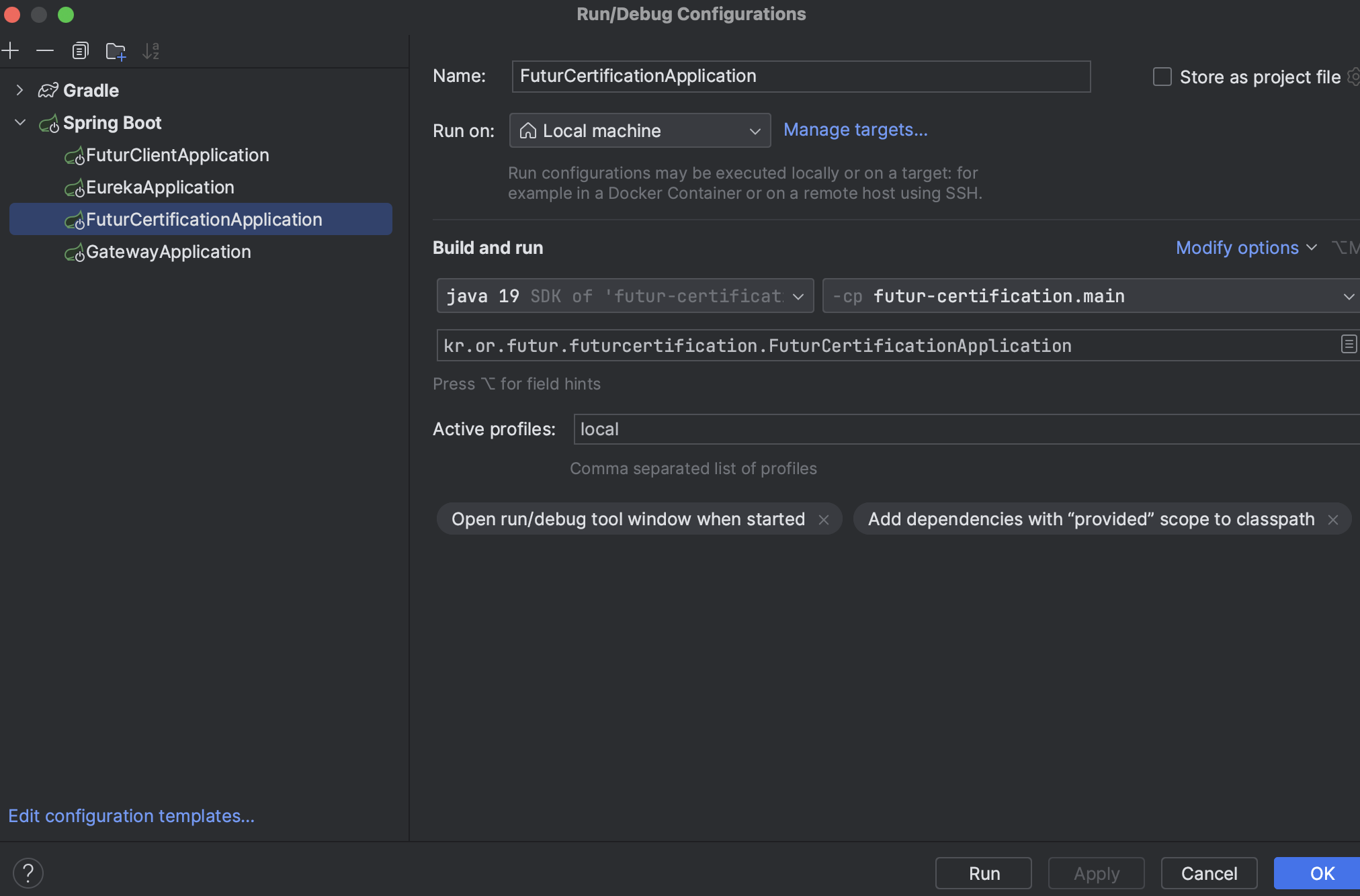This screenshot has width=1360, height=896.
Task: Select FuturCertificationApplication in the tree
Action: click(x=200, y=219)
